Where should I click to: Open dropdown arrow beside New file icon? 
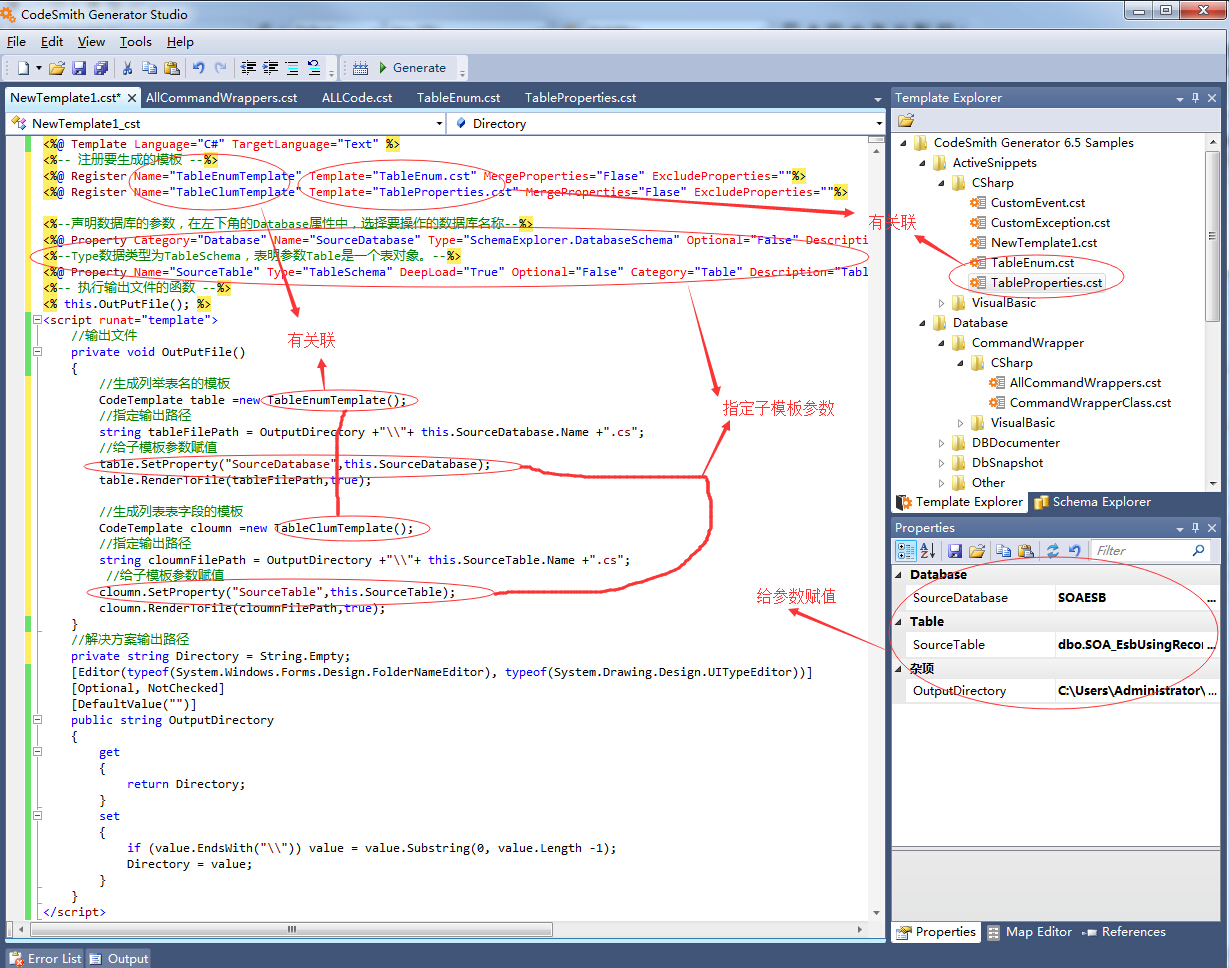click(x=39, y=68)
